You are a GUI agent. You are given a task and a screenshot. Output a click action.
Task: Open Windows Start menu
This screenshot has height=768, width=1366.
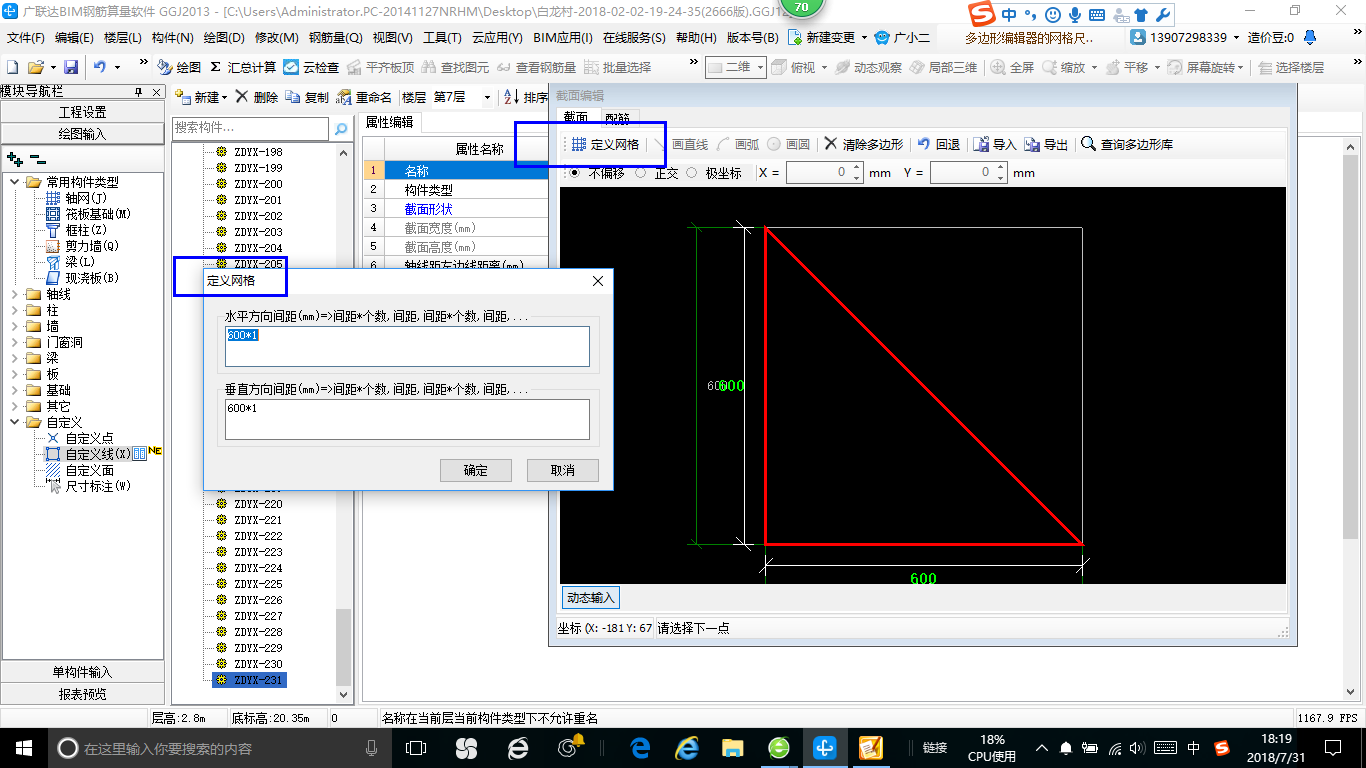24,748
